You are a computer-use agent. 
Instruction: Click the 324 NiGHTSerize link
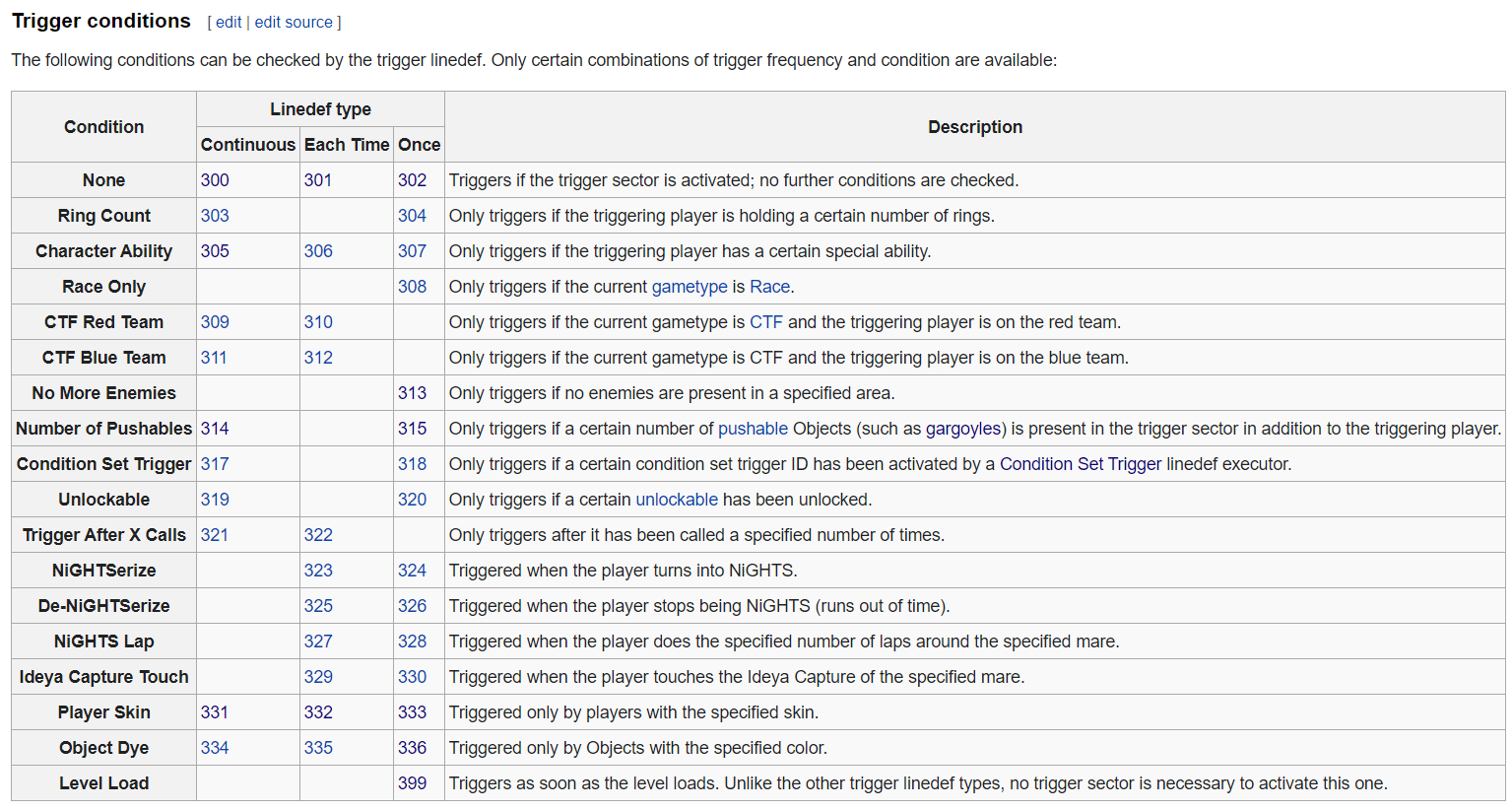(413, 571)
